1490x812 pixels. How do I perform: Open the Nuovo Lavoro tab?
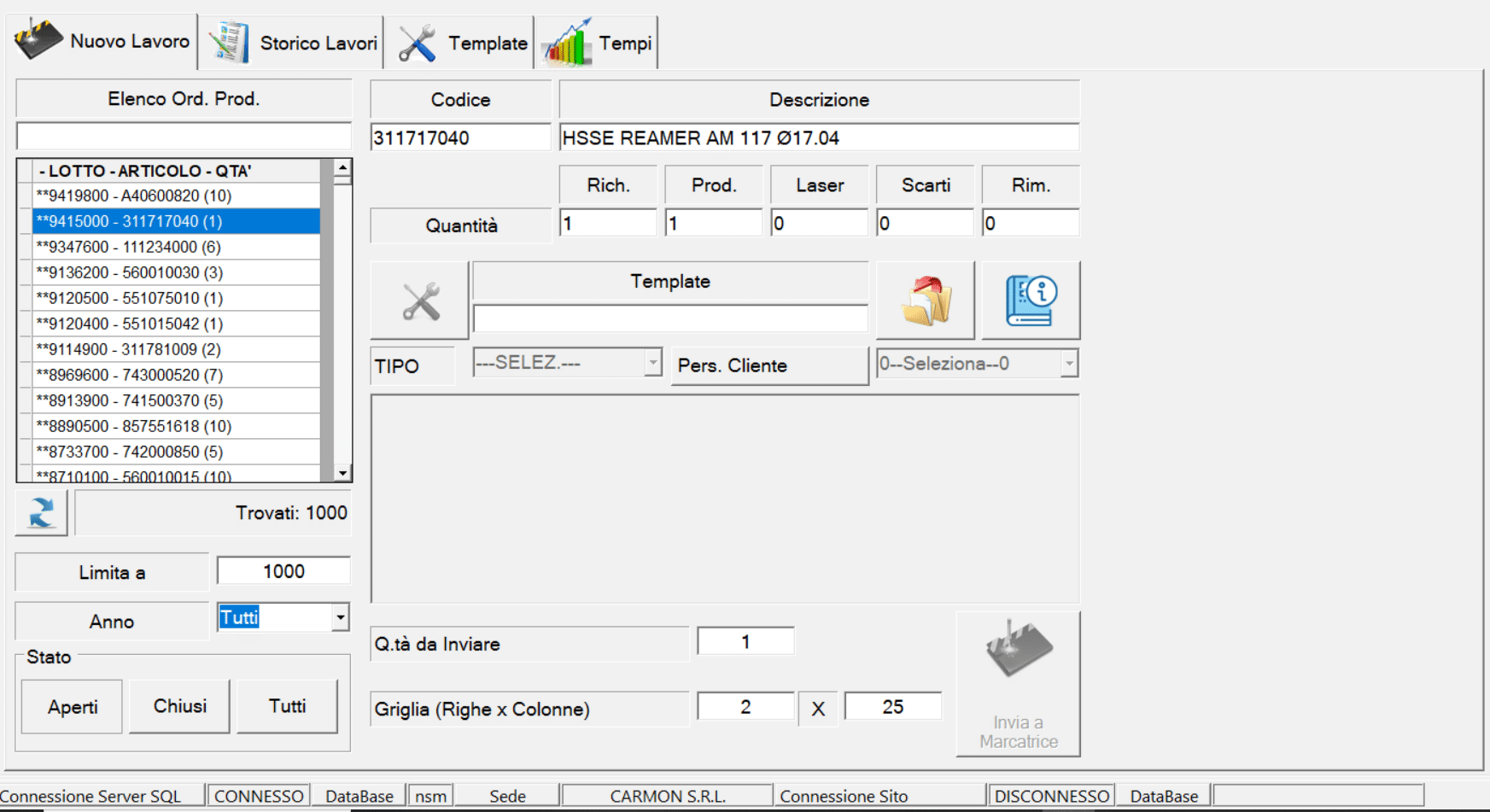104,41
